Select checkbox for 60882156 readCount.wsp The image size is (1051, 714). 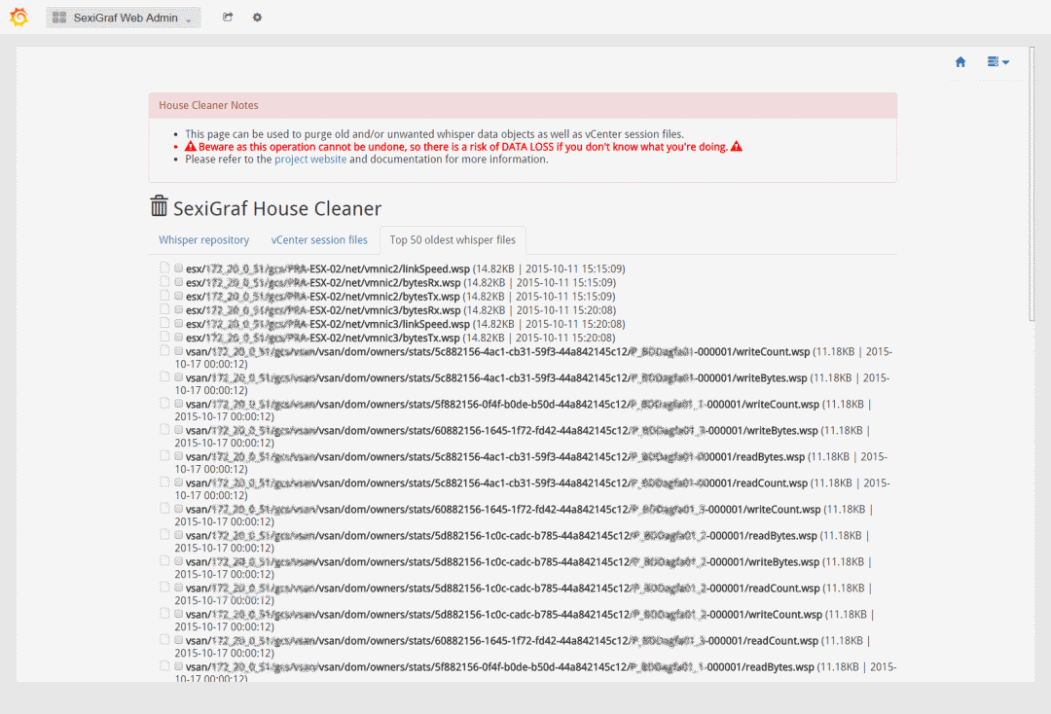coord(179,640)
